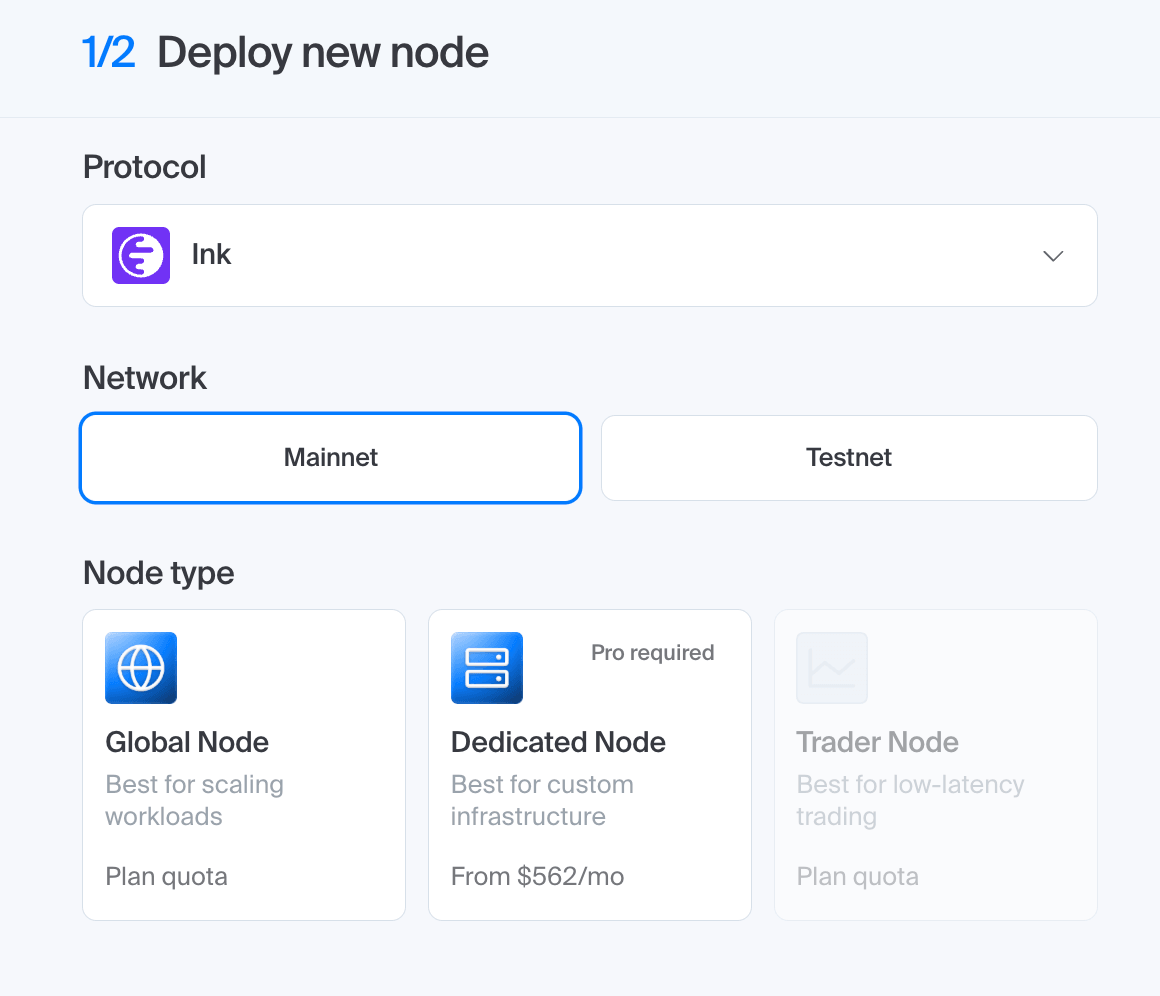The image size is (1160, 996).
Task: Click the Best for custom infrastructure description
Action: coord(542,800)
